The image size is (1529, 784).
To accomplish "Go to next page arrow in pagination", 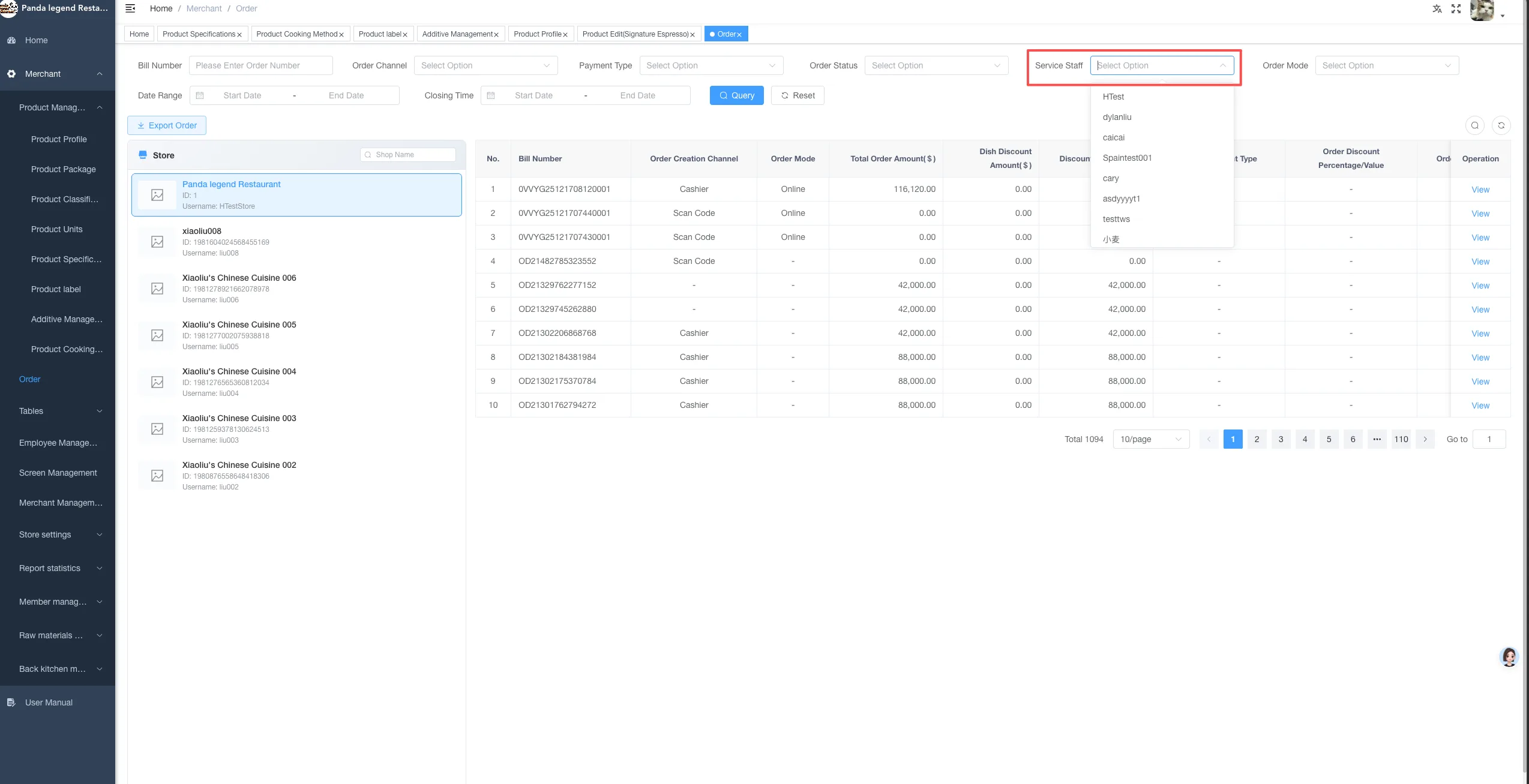I will [1425, 439].
